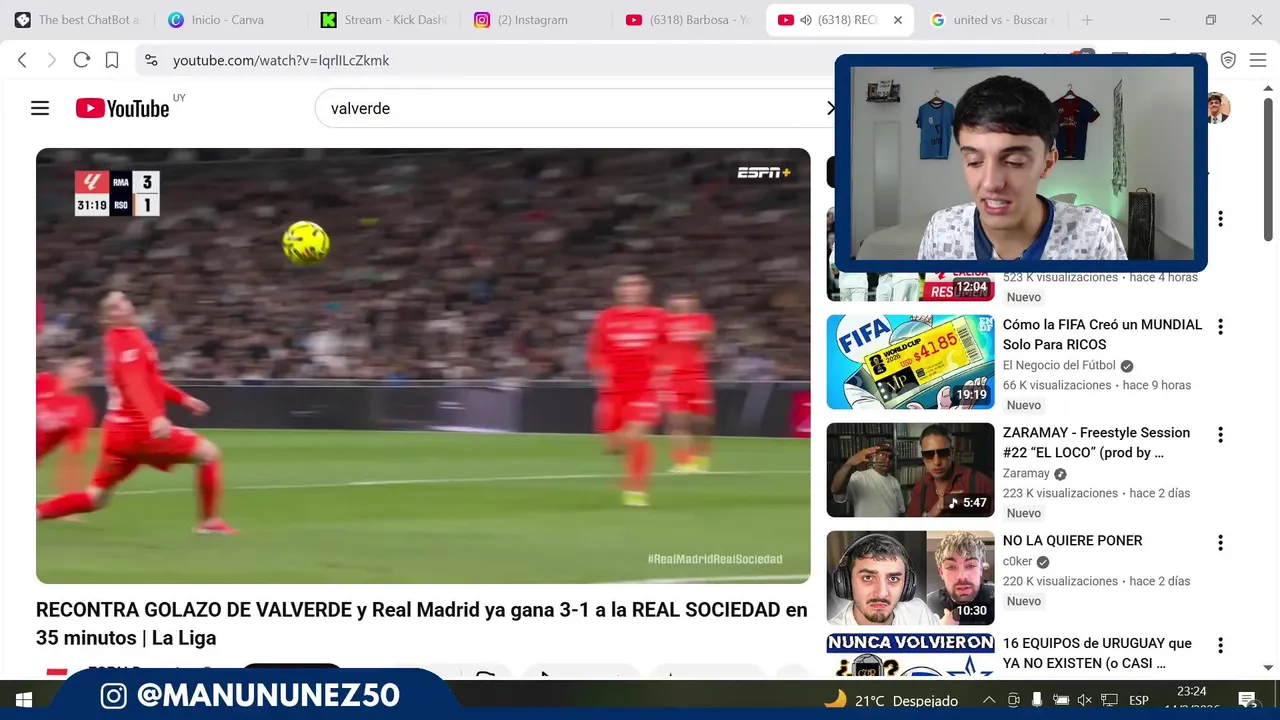Switch to The best ChatBot tab
This screenshot has height=720, width=1280.
pos(78,20)
